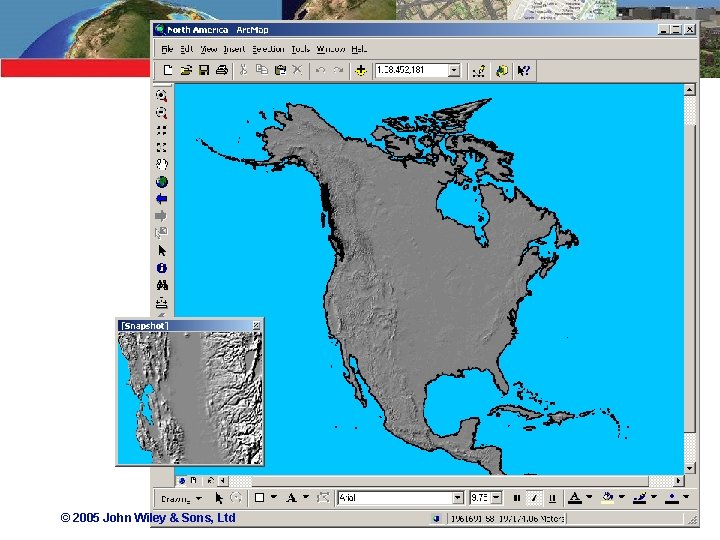Expand the text tool options
This screenshot has width=720, height=540.
(x=306, y=497)
